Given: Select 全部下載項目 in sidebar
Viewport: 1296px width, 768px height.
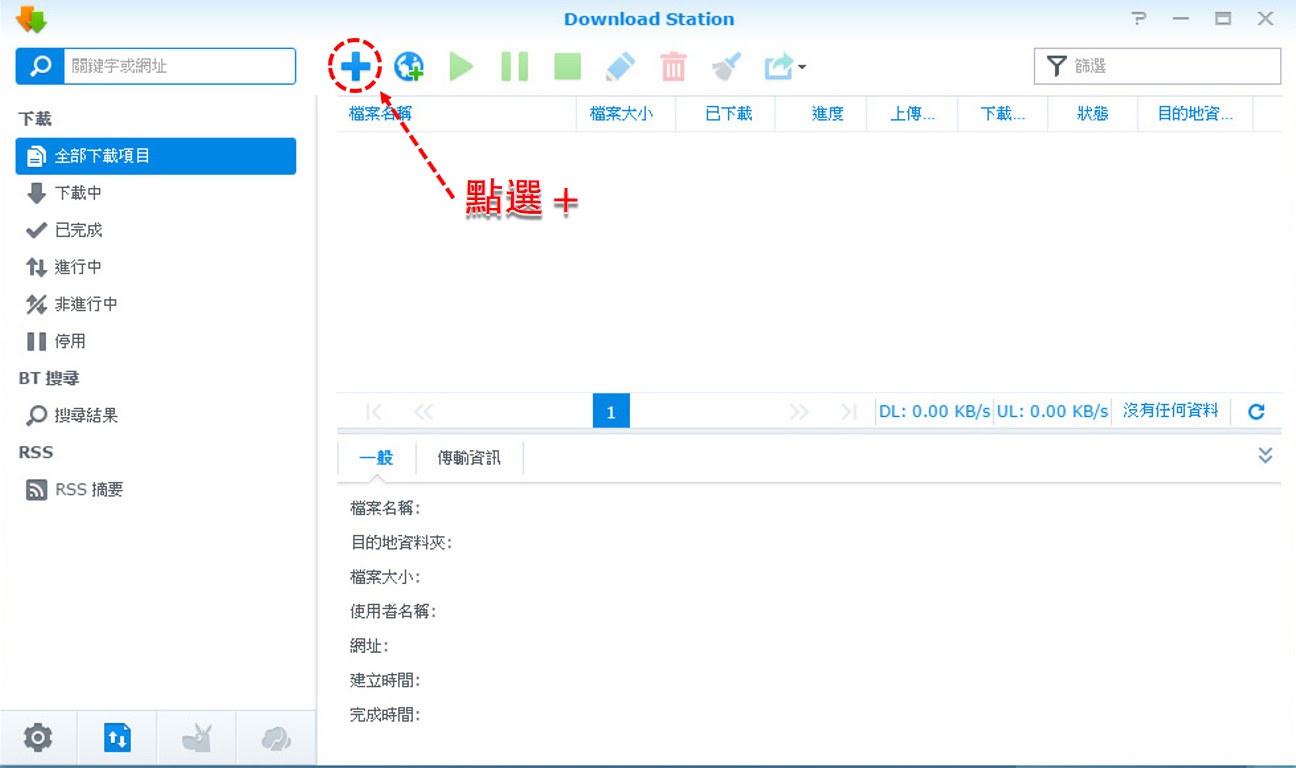Looking at the screenshot, I should click(156, 156).
